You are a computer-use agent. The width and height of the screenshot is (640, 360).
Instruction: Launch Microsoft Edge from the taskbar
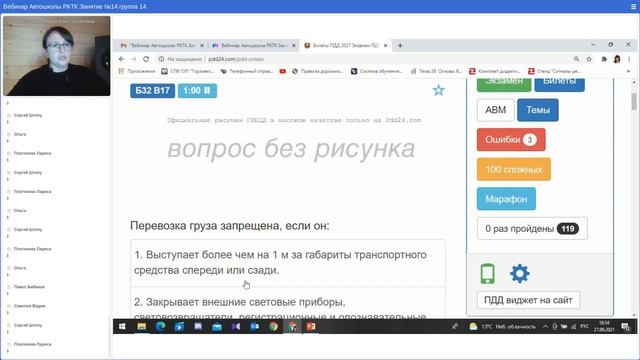(x=160, y=327)
